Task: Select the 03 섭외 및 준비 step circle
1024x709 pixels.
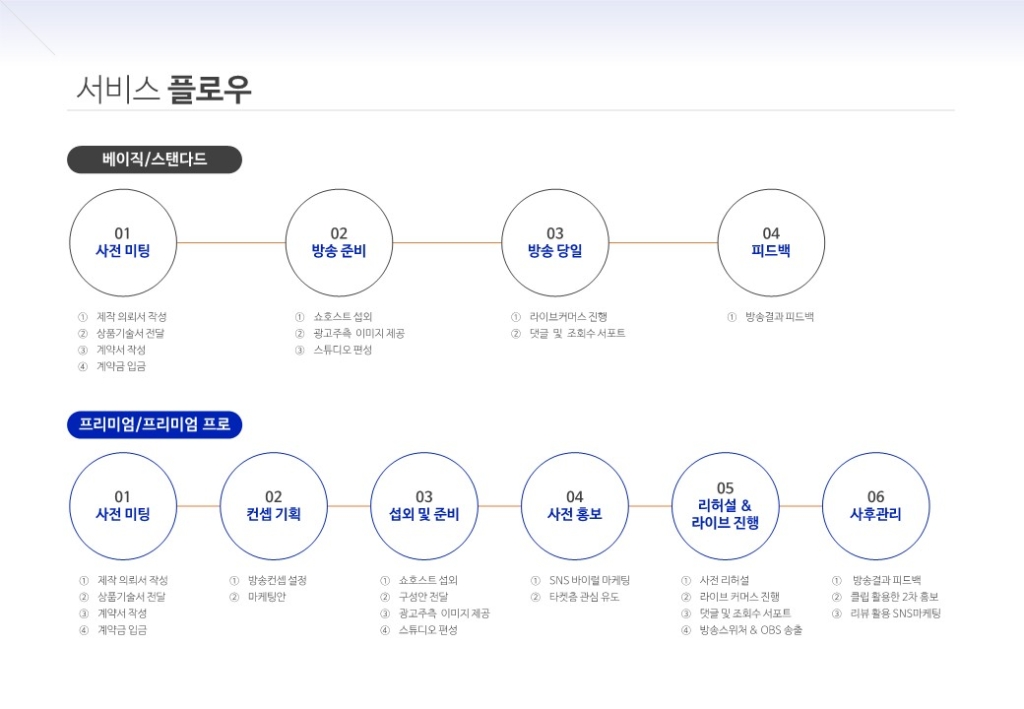Action: point(424,506)
